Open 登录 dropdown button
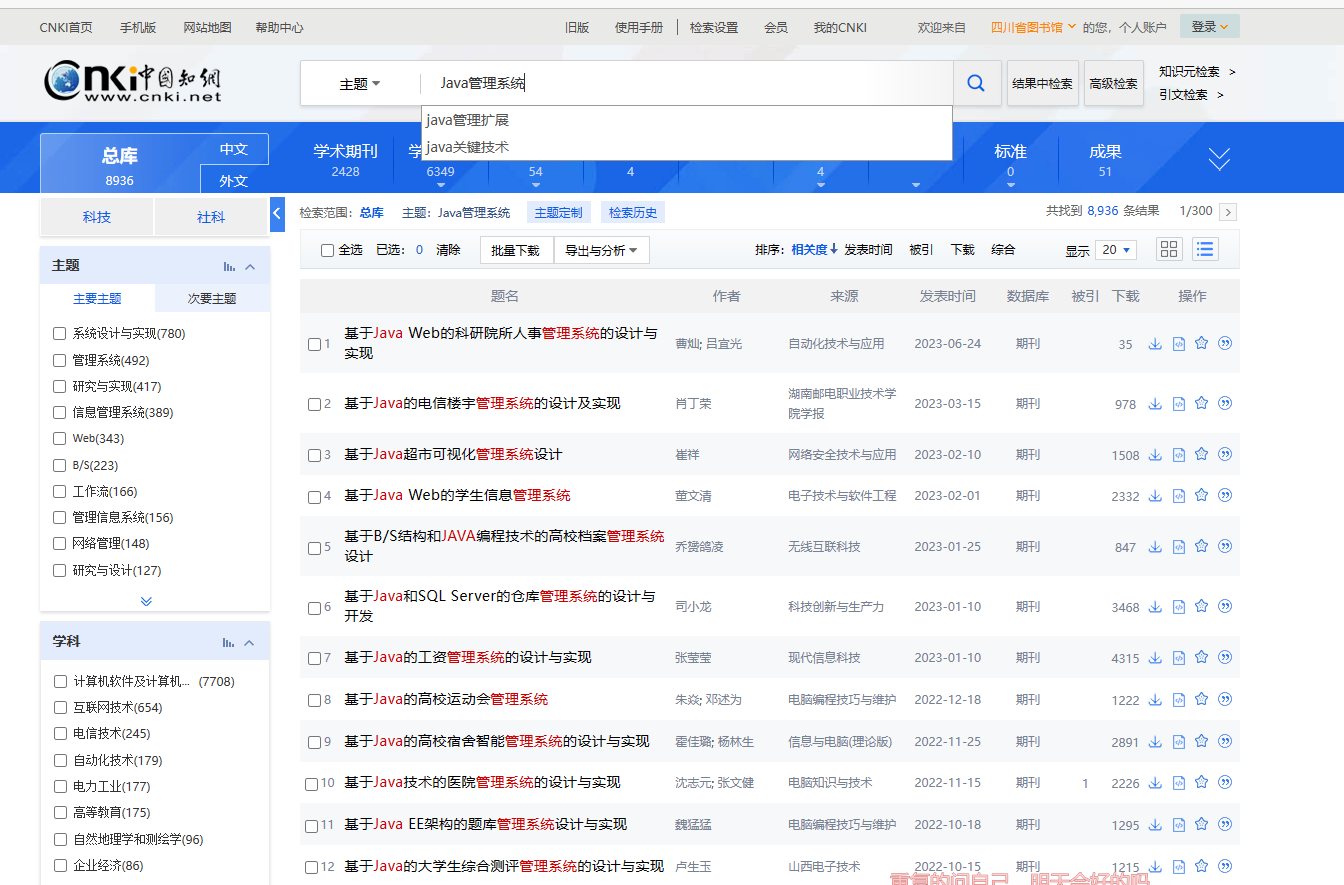Screen dimensions: 1344x885 click(x=1209, y=26)
